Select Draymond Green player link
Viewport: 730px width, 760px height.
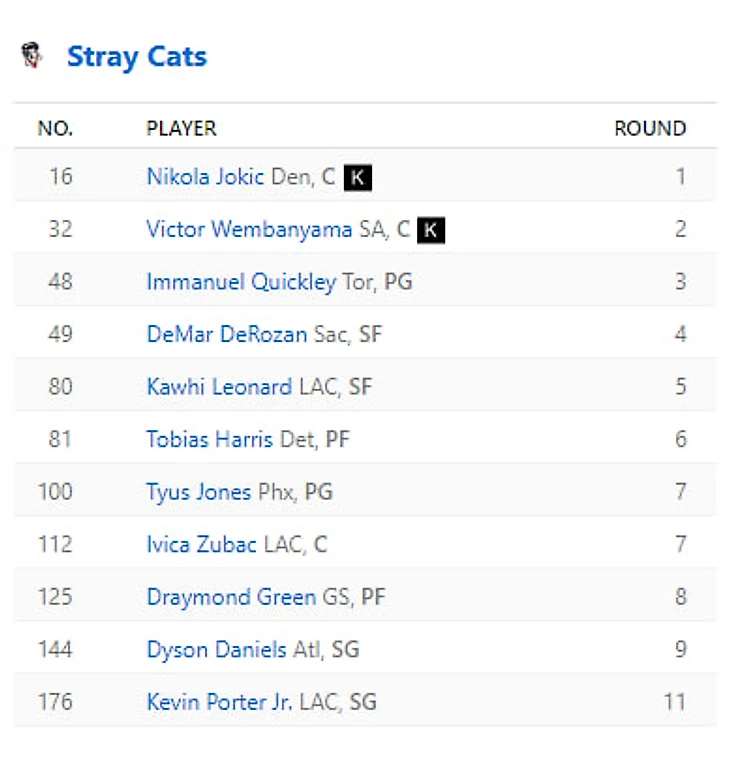click(x=230, y=597)
